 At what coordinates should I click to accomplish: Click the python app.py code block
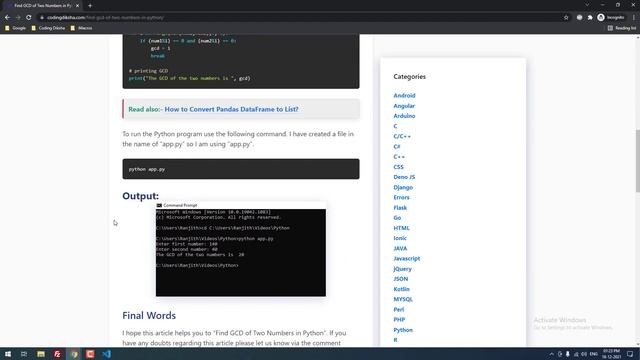241,169
